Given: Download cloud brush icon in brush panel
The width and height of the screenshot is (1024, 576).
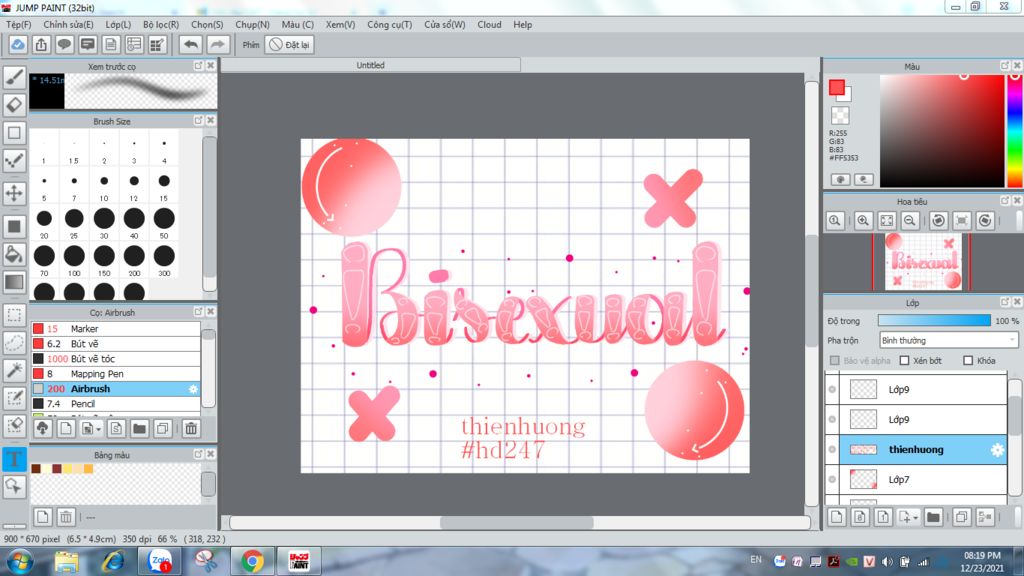Looking at the screenshot, I should 42,428.
